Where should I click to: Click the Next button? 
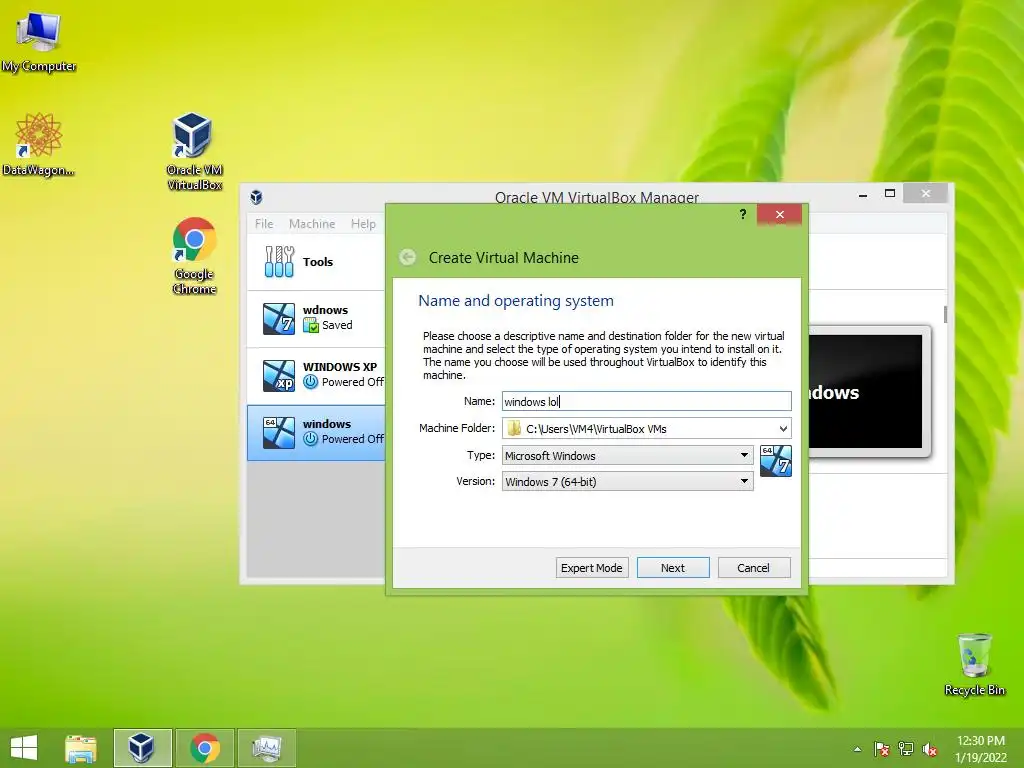tap(673, 568)
